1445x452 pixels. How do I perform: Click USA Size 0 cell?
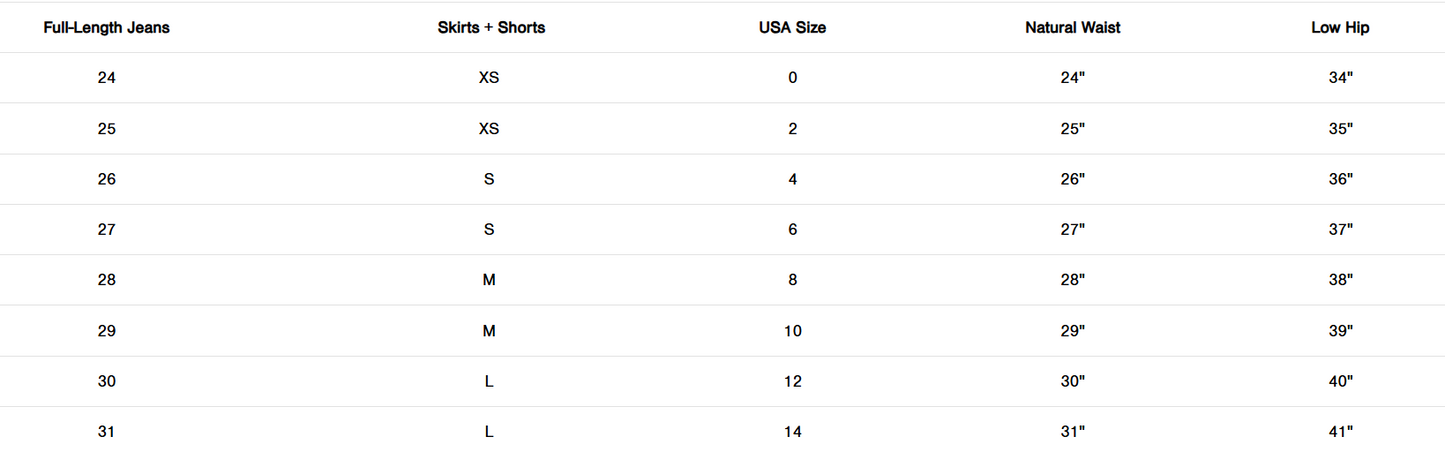[792, 78]
